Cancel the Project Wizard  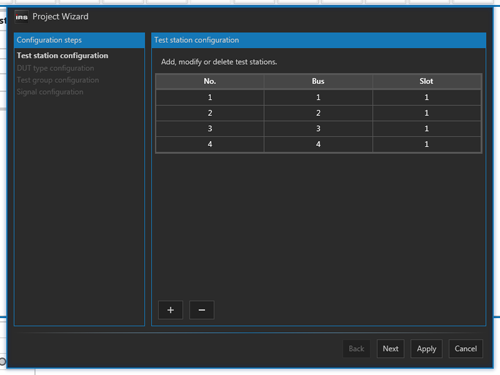[x=466, y=349]
